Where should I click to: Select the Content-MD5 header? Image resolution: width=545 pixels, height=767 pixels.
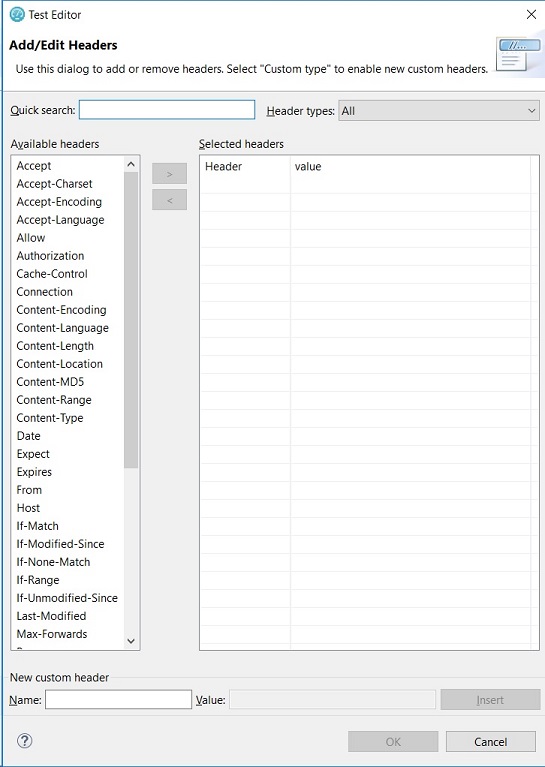50,382
